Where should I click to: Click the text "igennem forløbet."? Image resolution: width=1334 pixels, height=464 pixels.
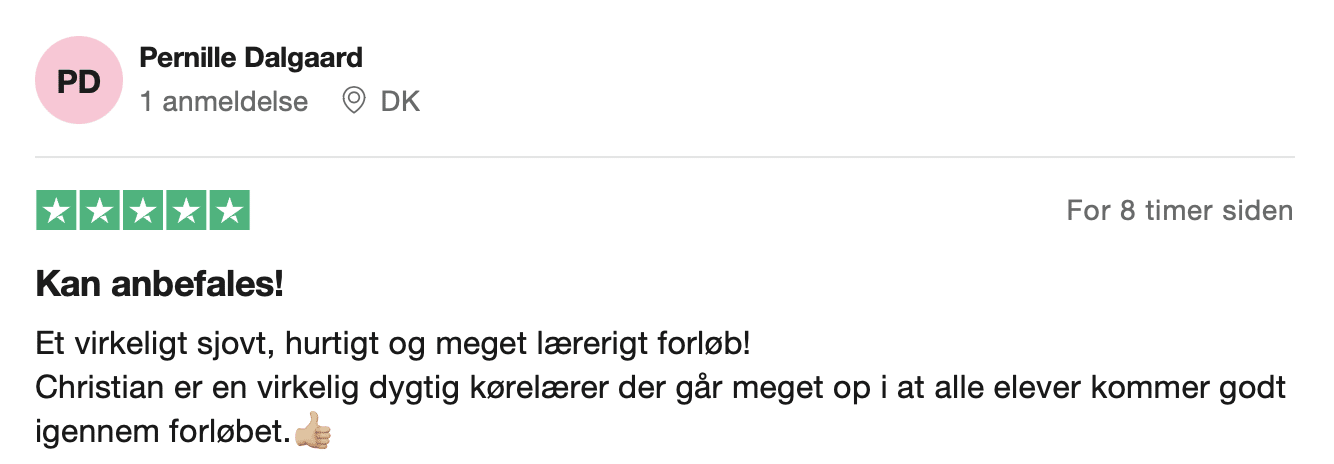pos(163,434)
